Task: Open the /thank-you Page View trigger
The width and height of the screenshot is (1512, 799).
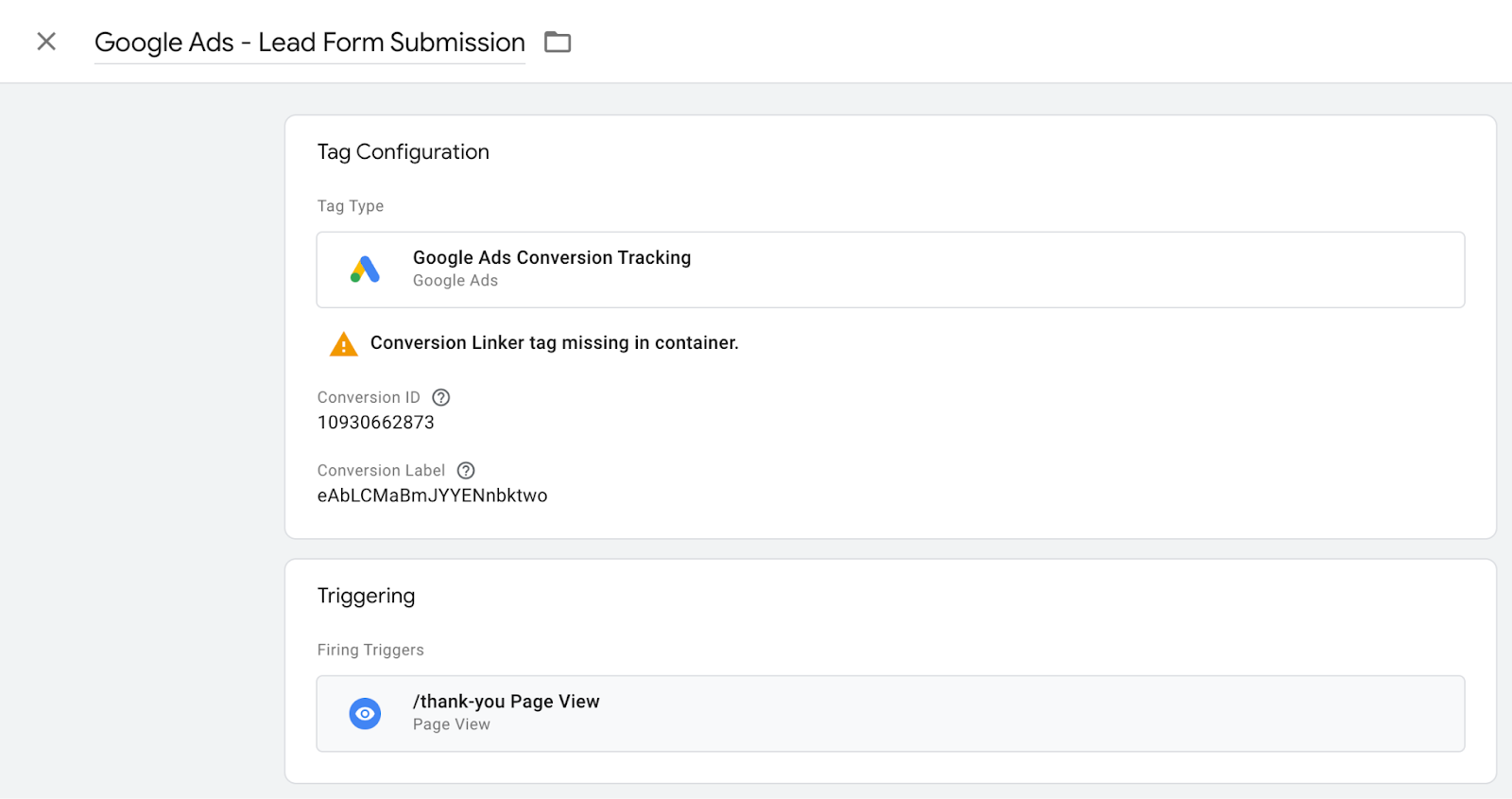Action: [x=890, y=714]
